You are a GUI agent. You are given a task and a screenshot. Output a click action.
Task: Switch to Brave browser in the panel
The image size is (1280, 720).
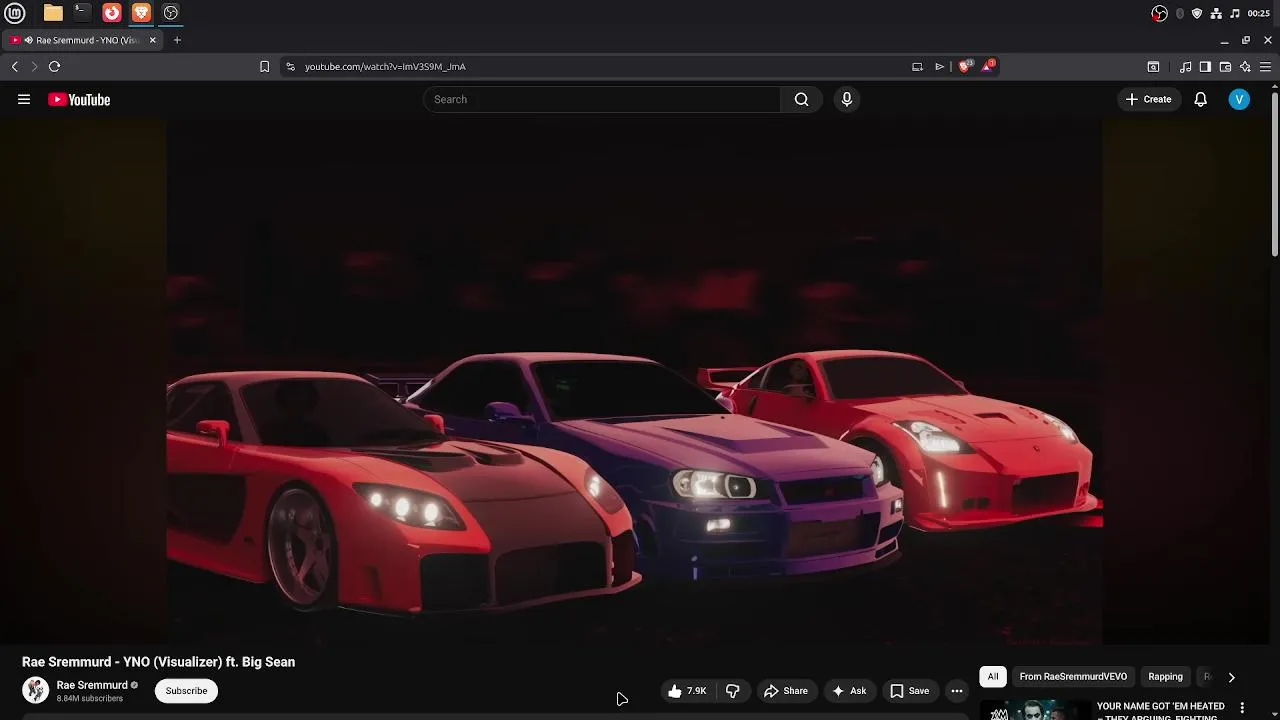(x=141, y=13)
